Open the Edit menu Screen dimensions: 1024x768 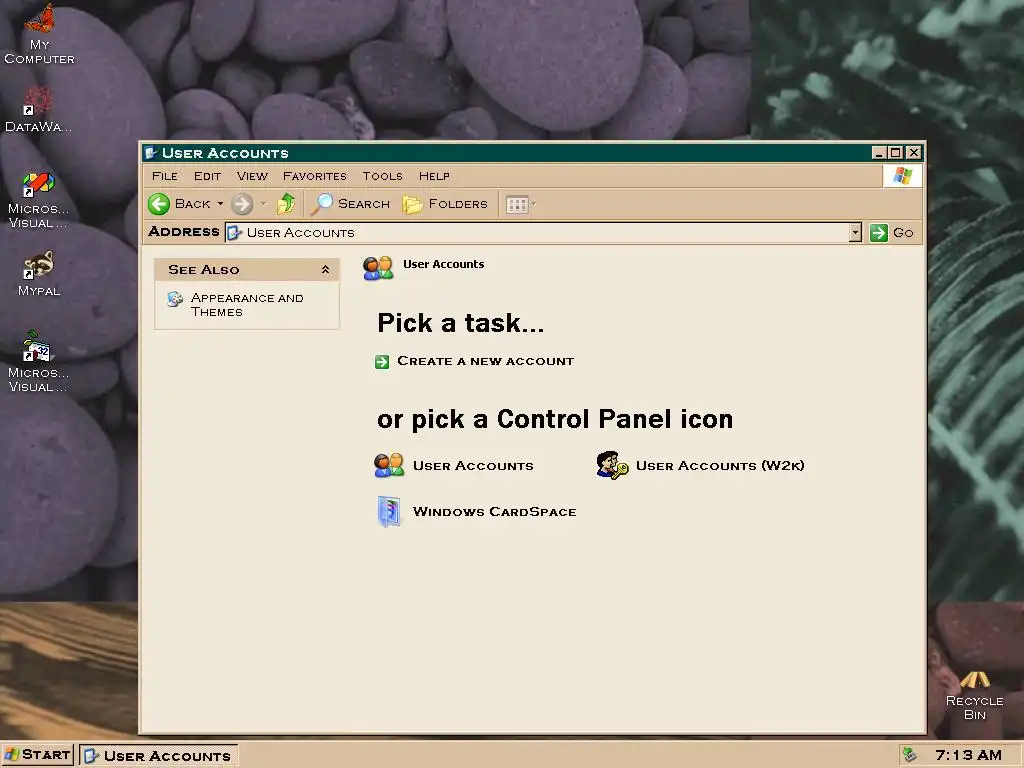[x=207, y=176]
